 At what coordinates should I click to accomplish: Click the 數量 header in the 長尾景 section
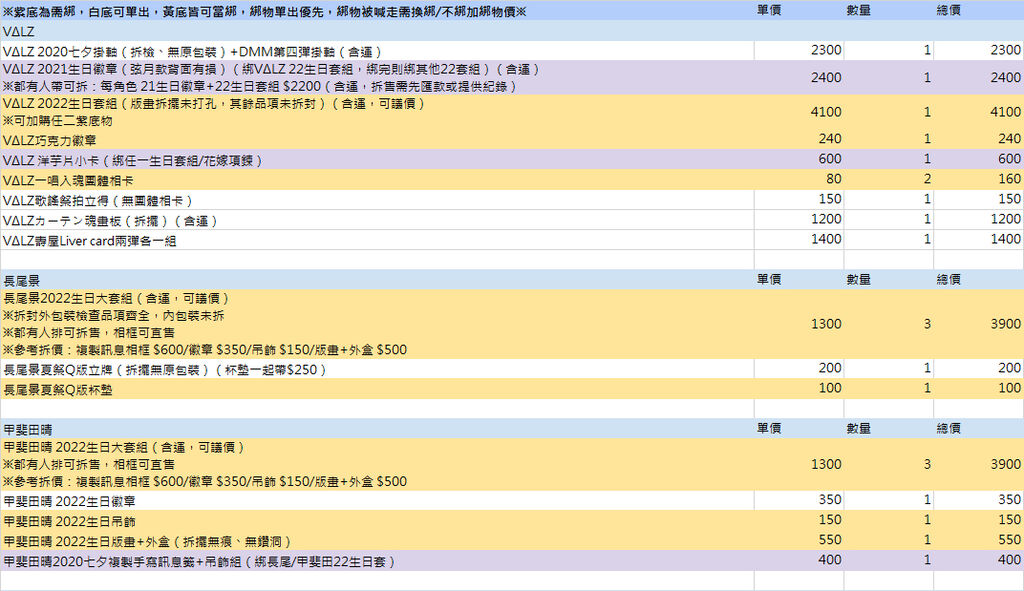point(858,280)
